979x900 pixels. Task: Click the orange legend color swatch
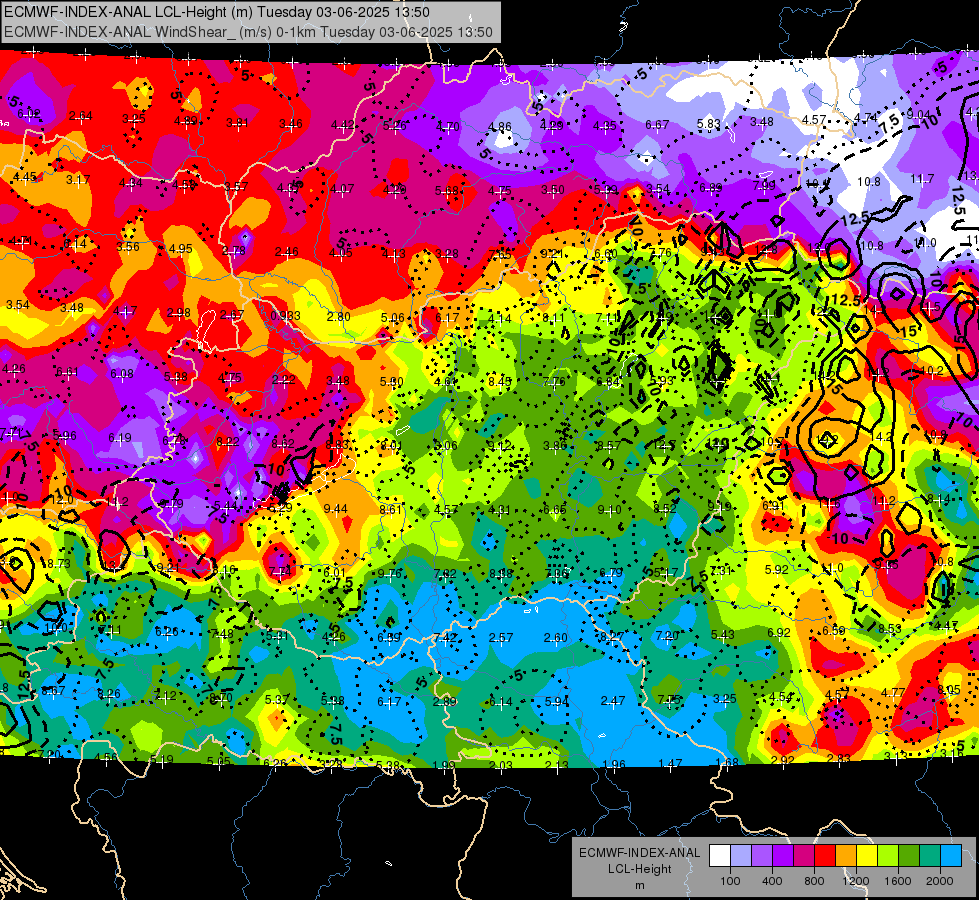click(846, 855)
